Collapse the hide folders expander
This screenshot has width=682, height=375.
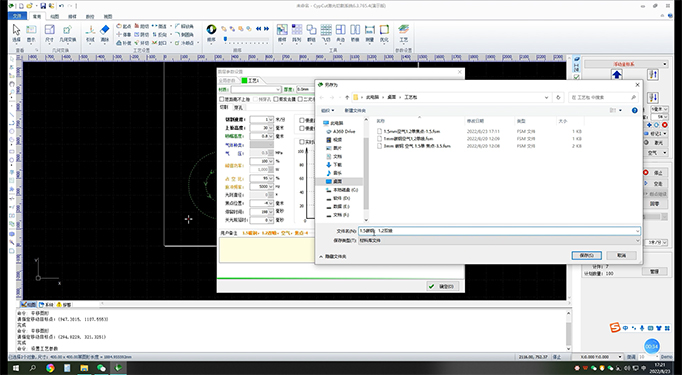pos(333,257)
